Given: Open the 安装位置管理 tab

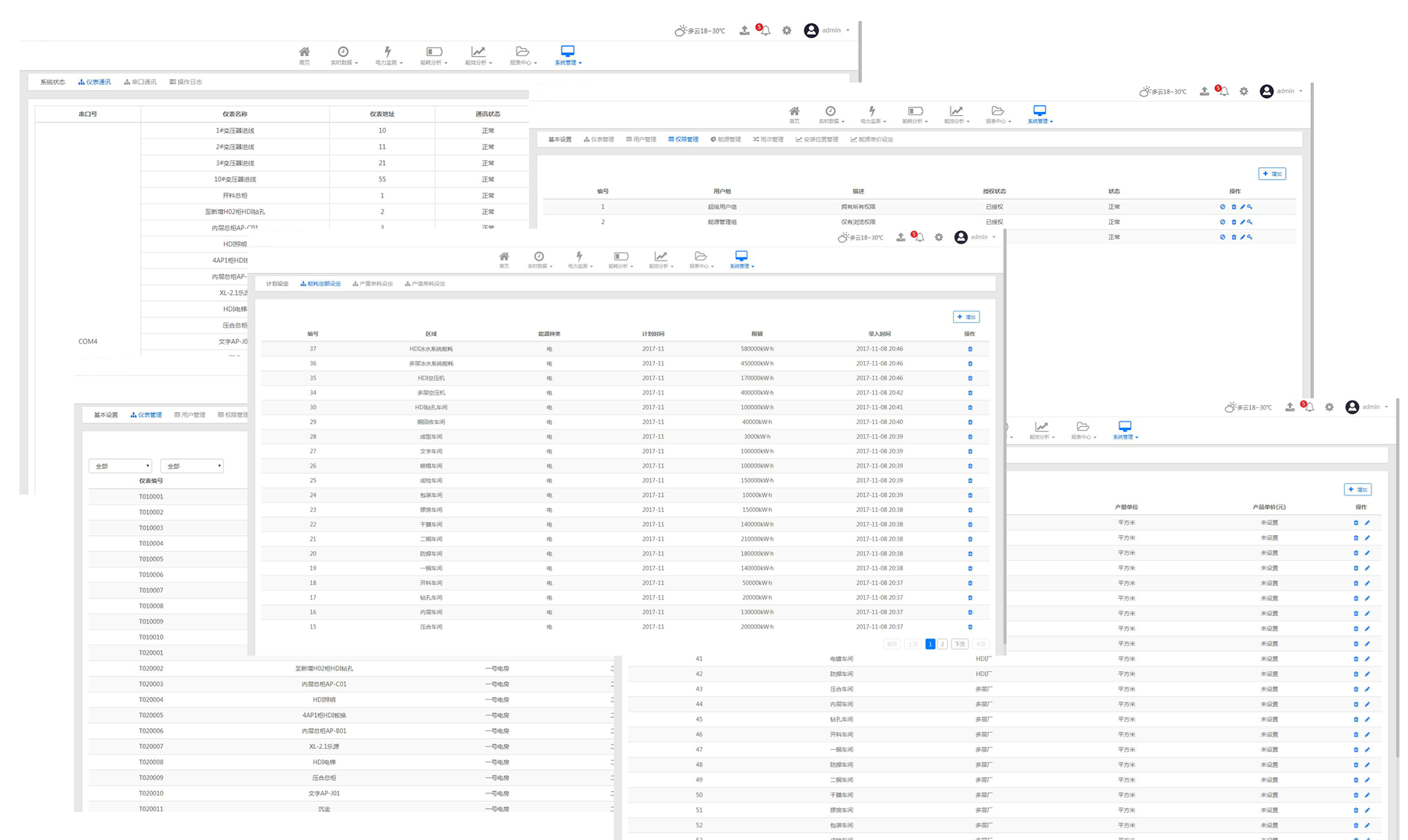Looking at the screenshot, I should coord(817,140).
